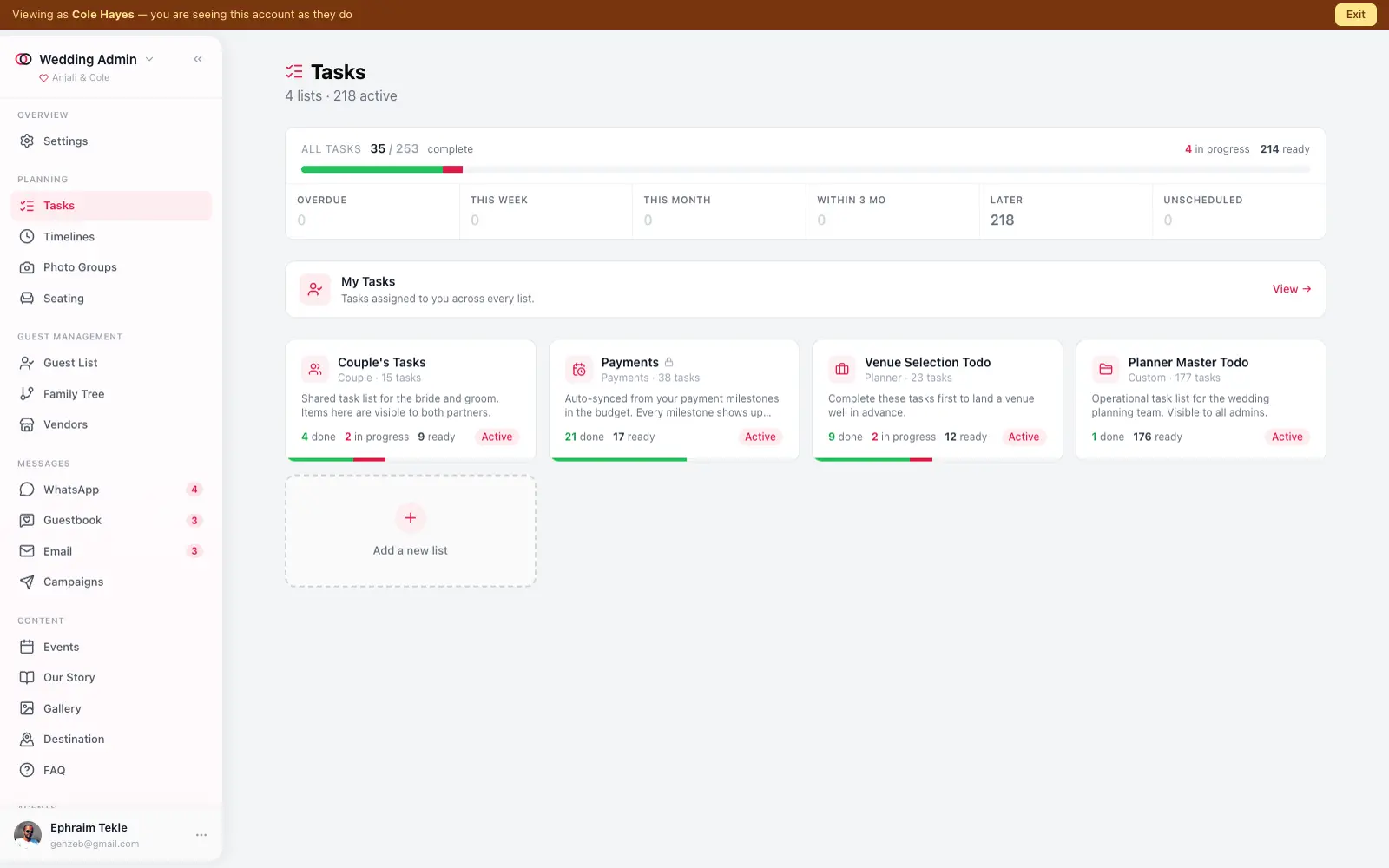1389x868 pixels.
Task: Click the Couple's Tasks card progress bar
Action: tap(411, 459)
